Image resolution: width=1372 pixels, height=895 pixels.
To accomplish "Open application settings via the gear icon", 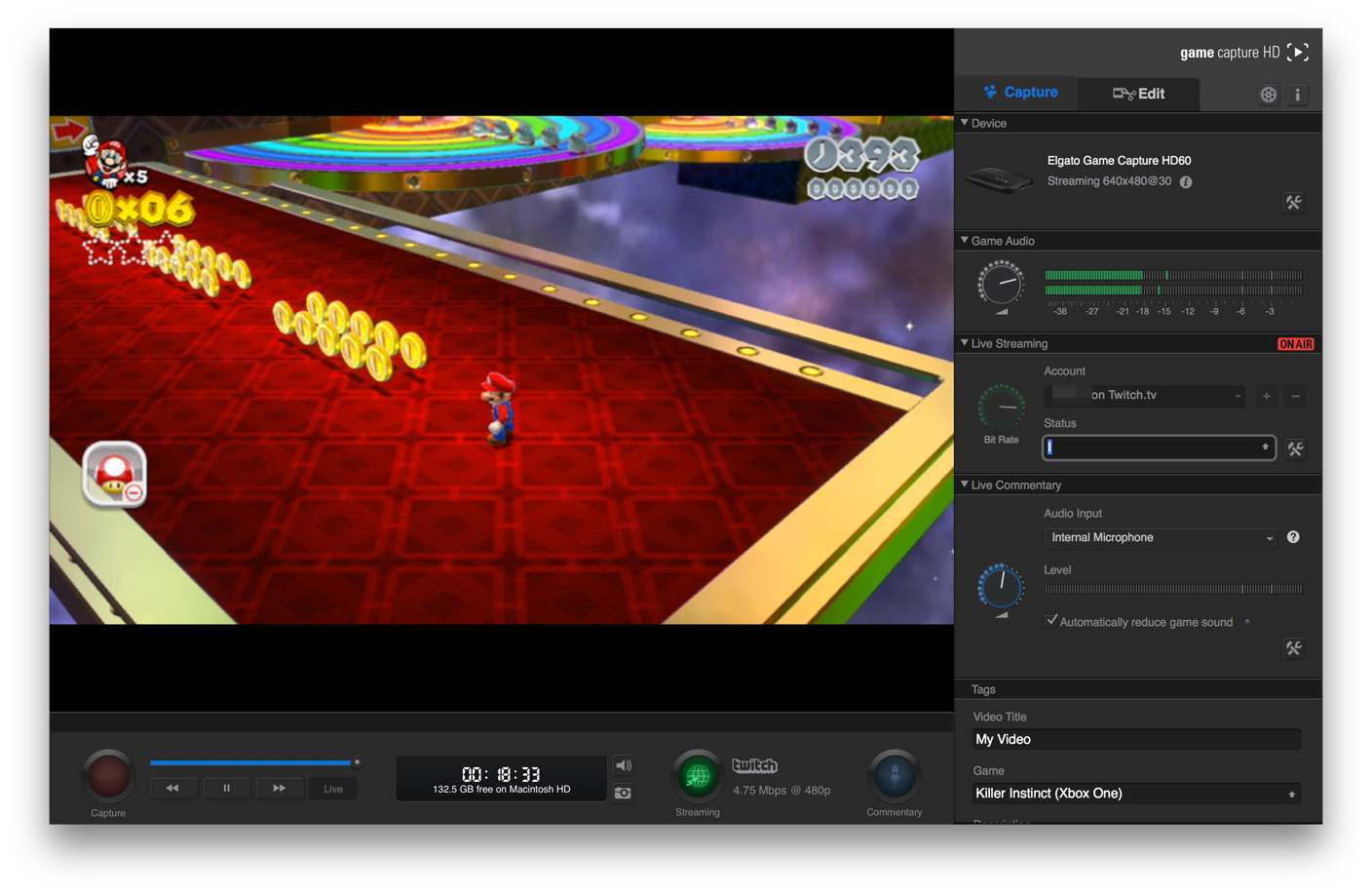I will pyautogui.click(x=1268, y=95).
